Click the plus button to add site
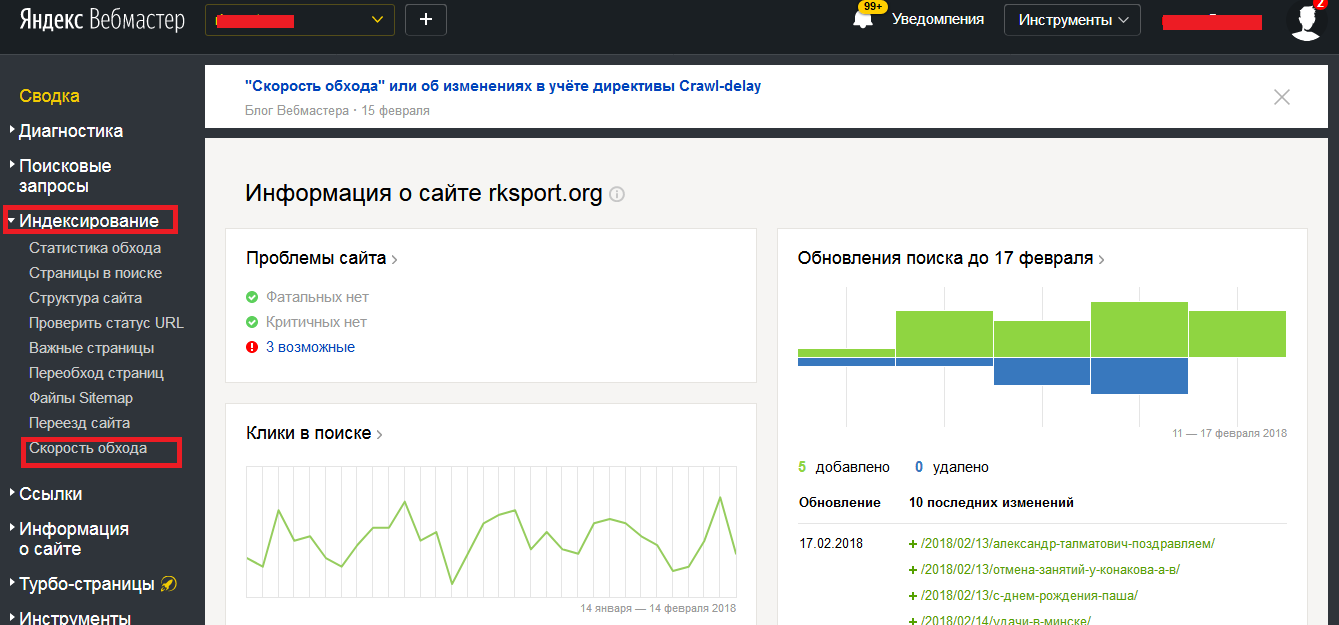 click(x=426, y=19)
